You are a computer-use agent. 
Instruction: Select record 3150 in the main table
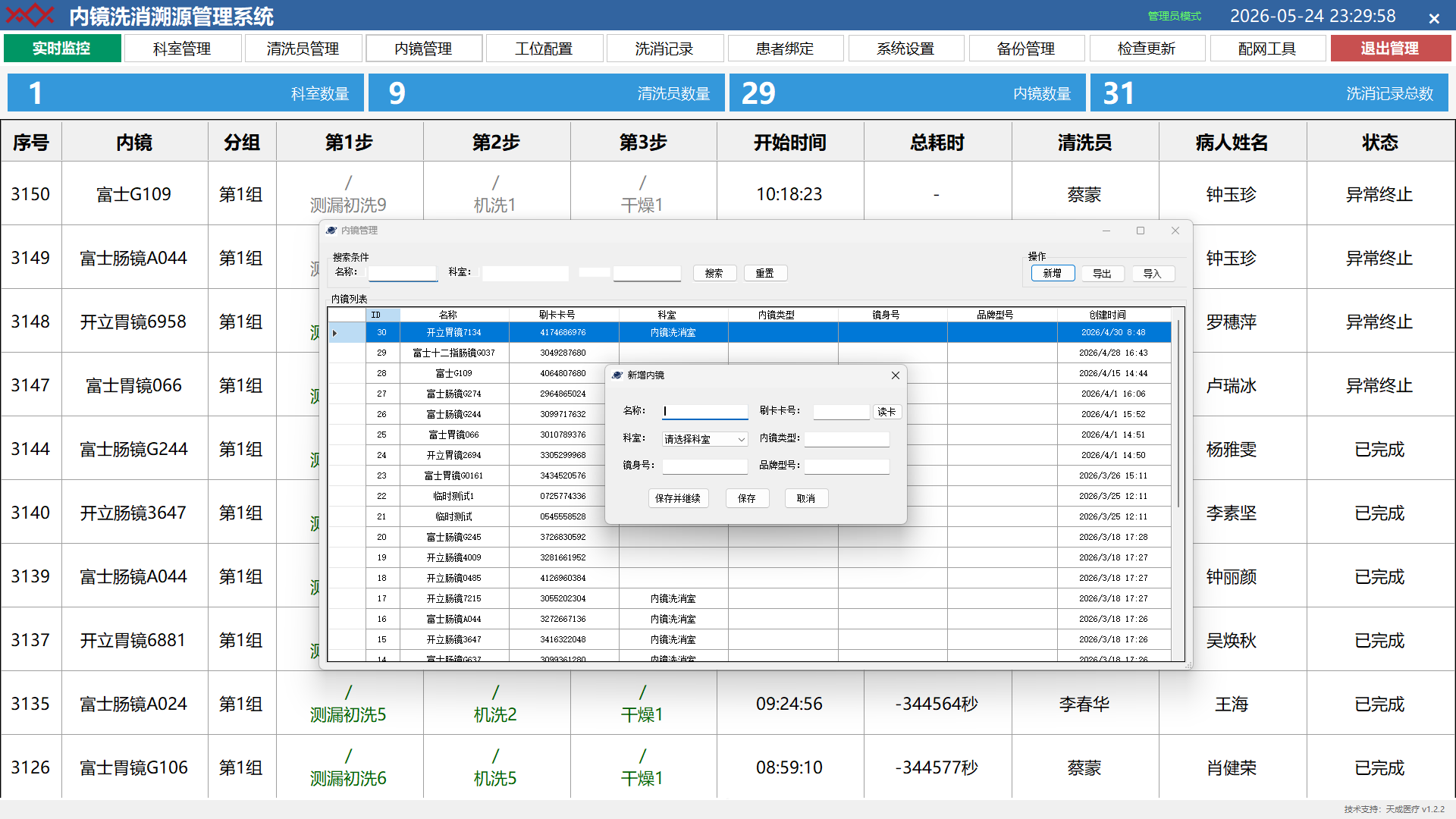point(727,194)
